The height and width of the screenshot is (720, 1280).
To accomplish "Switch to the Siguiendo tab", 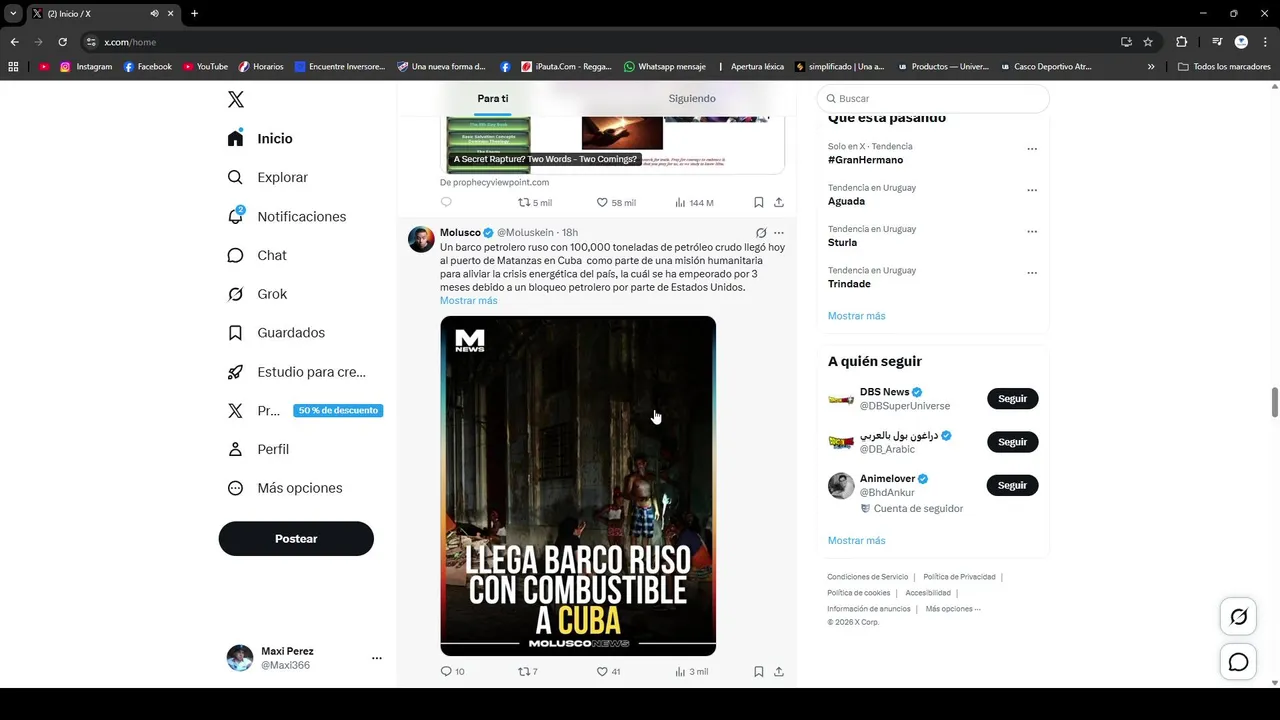I will tap(692, 98).
